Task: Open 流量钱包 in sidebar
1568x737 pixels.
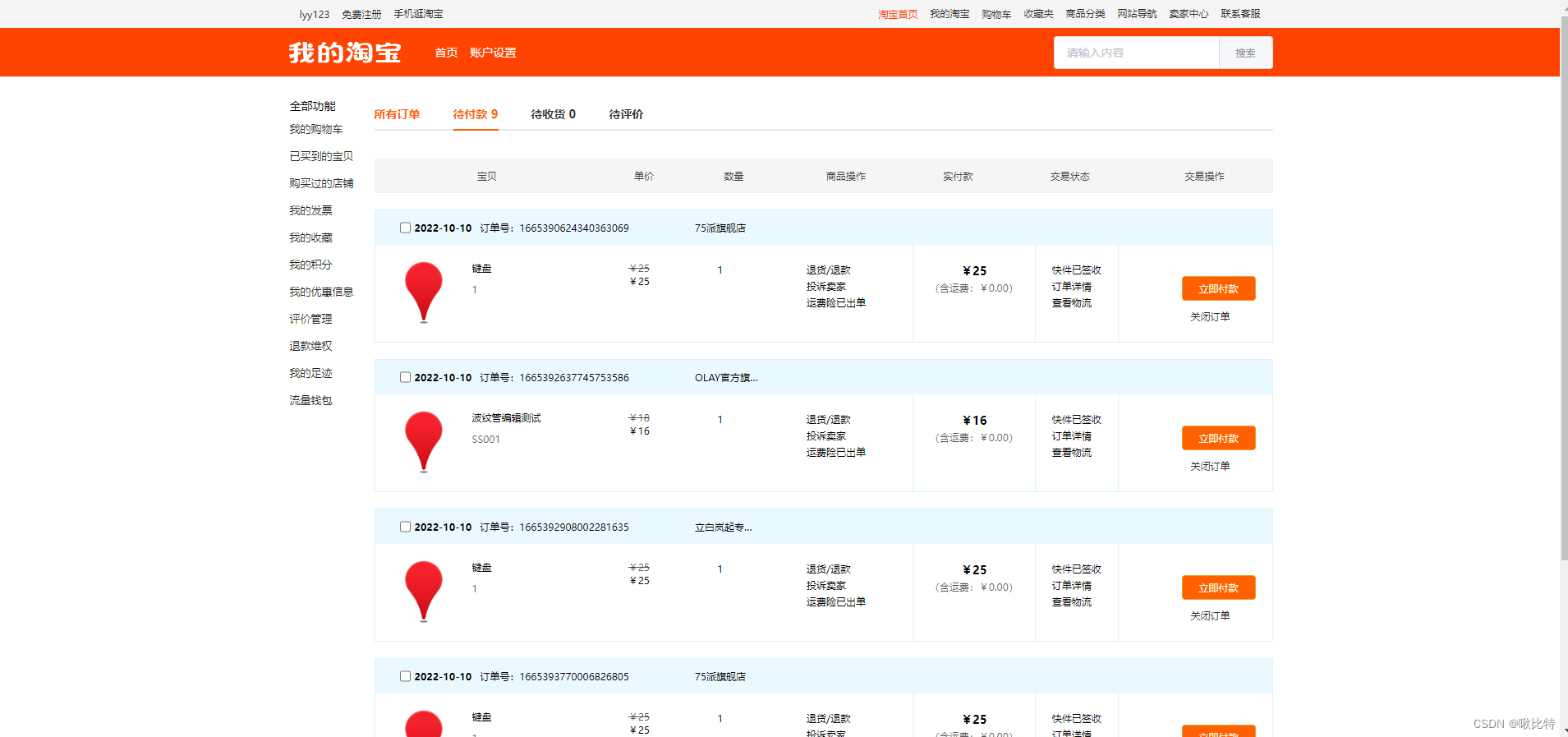Action: point(310,400)
